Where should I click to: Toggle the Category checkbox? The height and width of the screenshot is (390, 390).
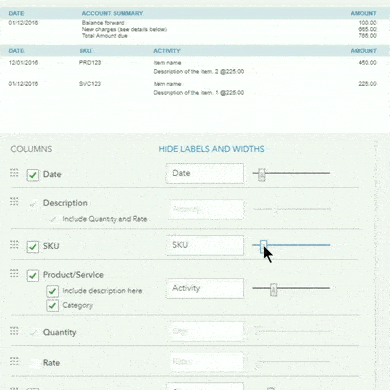click(52, 305)
